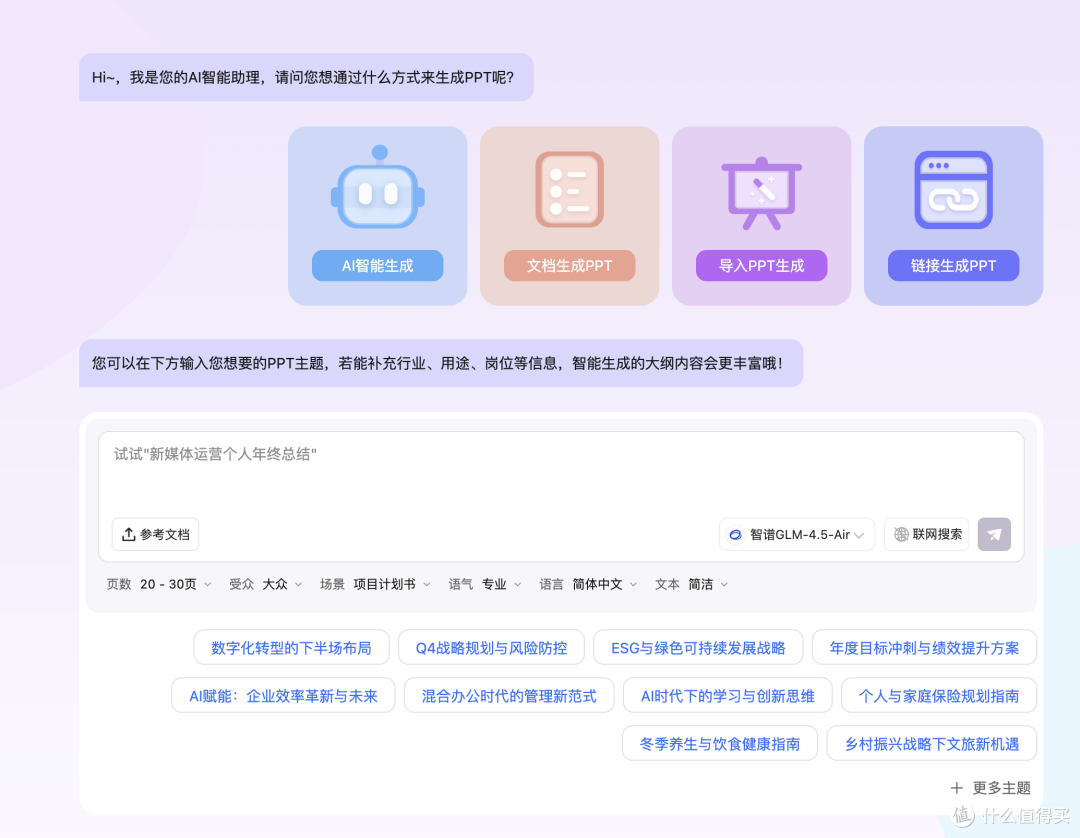Upload a reference via 参考文档 button

tap(156, 534)
